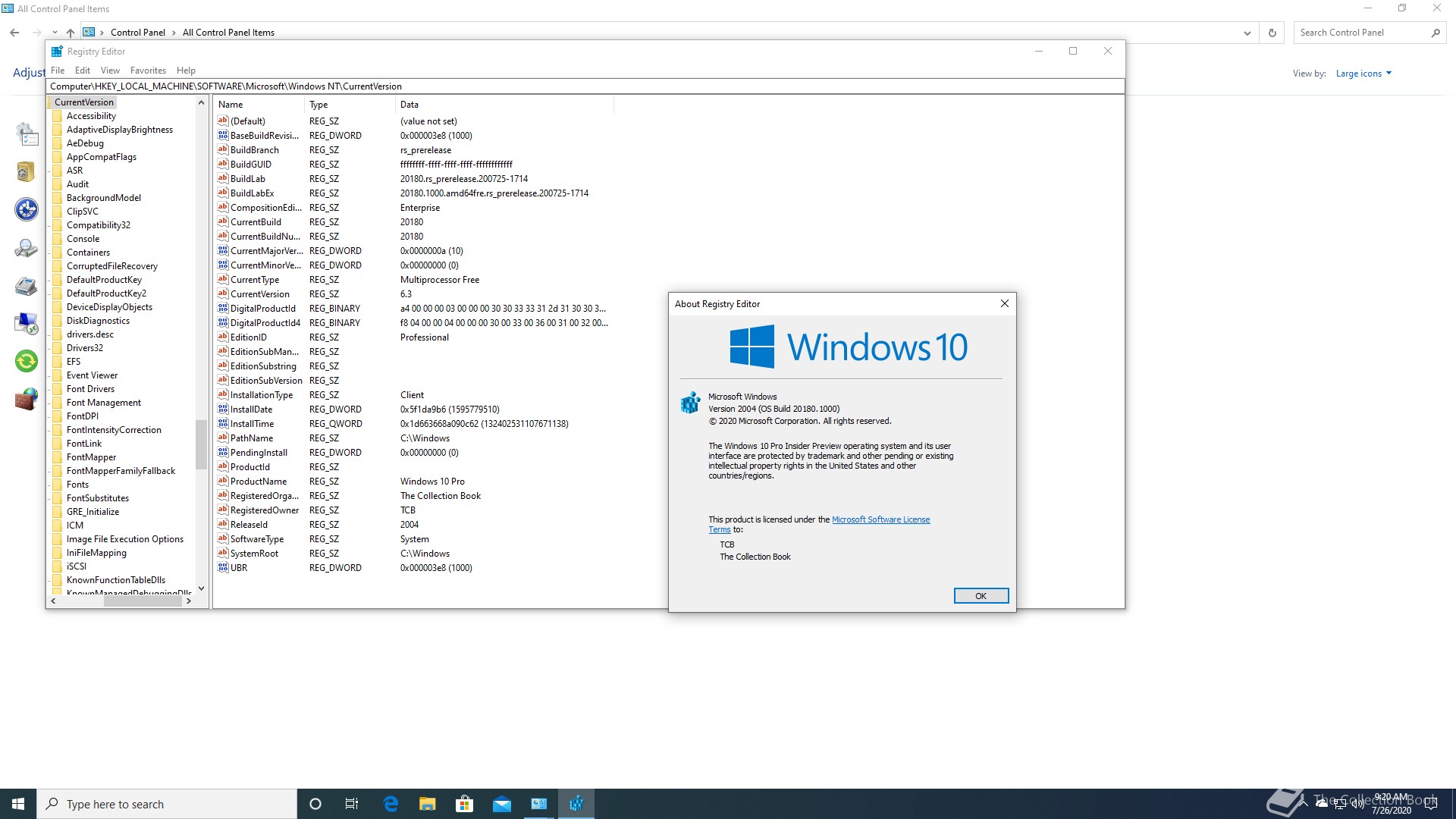
Task: Select the (Default) registry value
Action: click(x=248, y=121)
